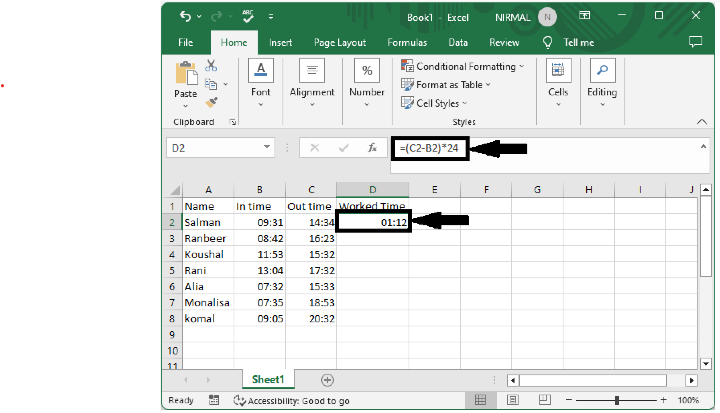Select column A header
This screenshot has width=720, height=413.
(x=208, y=190)
